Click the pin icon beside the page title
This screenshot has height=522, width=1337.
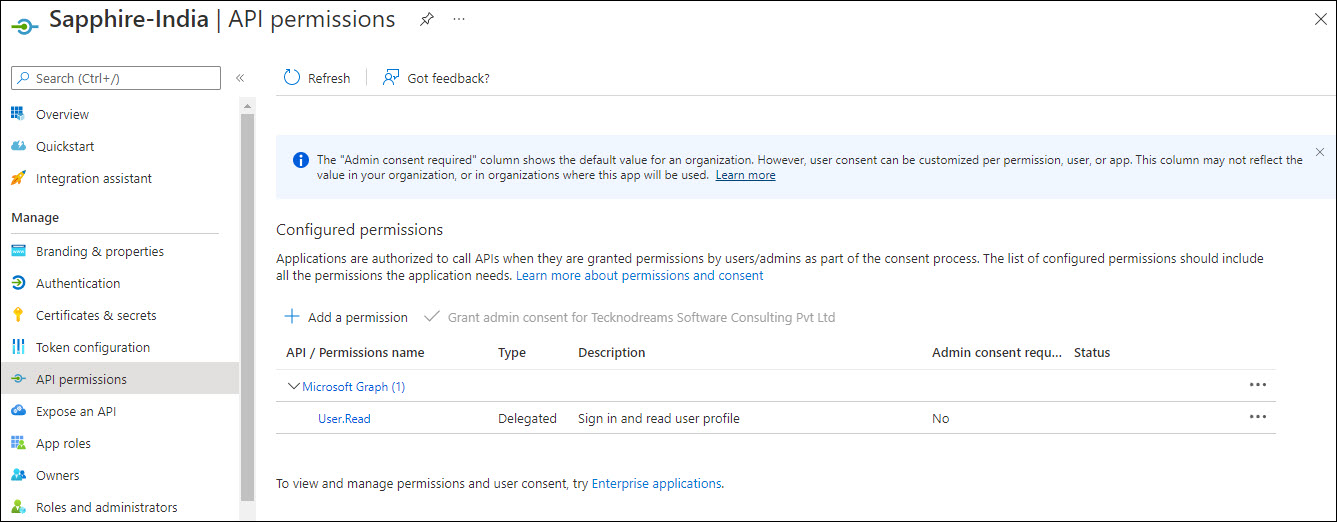(427, 19)
